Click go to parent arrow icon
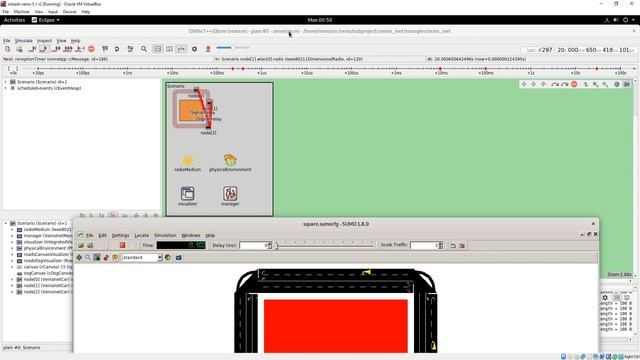640x360 pixels. [x=543, y=84]
